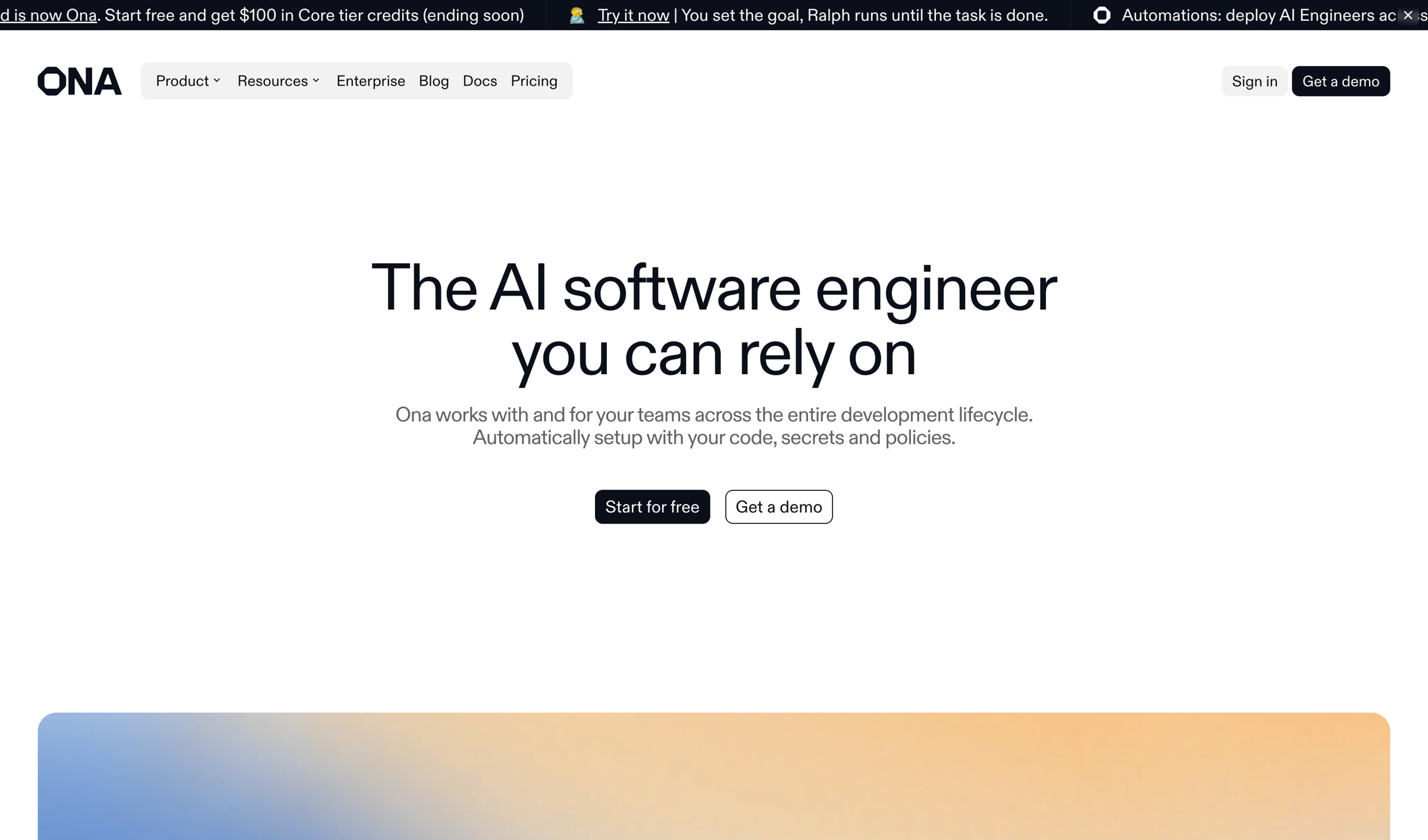Viewport: 1428px width, 840px height.
Task: Expand the Resources dropdown menu
Action: coord(278,81)
